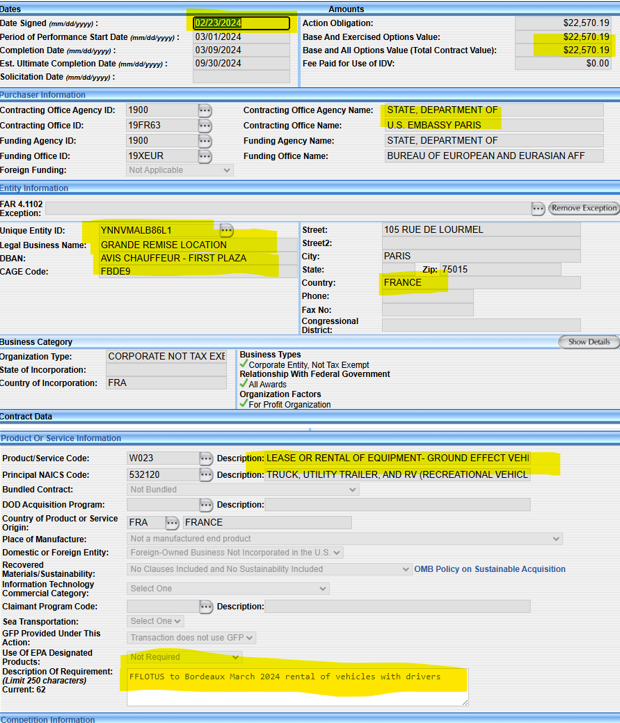Expand Use Of EPA Designated Products dropdown
The height and width of the screenshot is (723, 620).
(x=184, y=657)
